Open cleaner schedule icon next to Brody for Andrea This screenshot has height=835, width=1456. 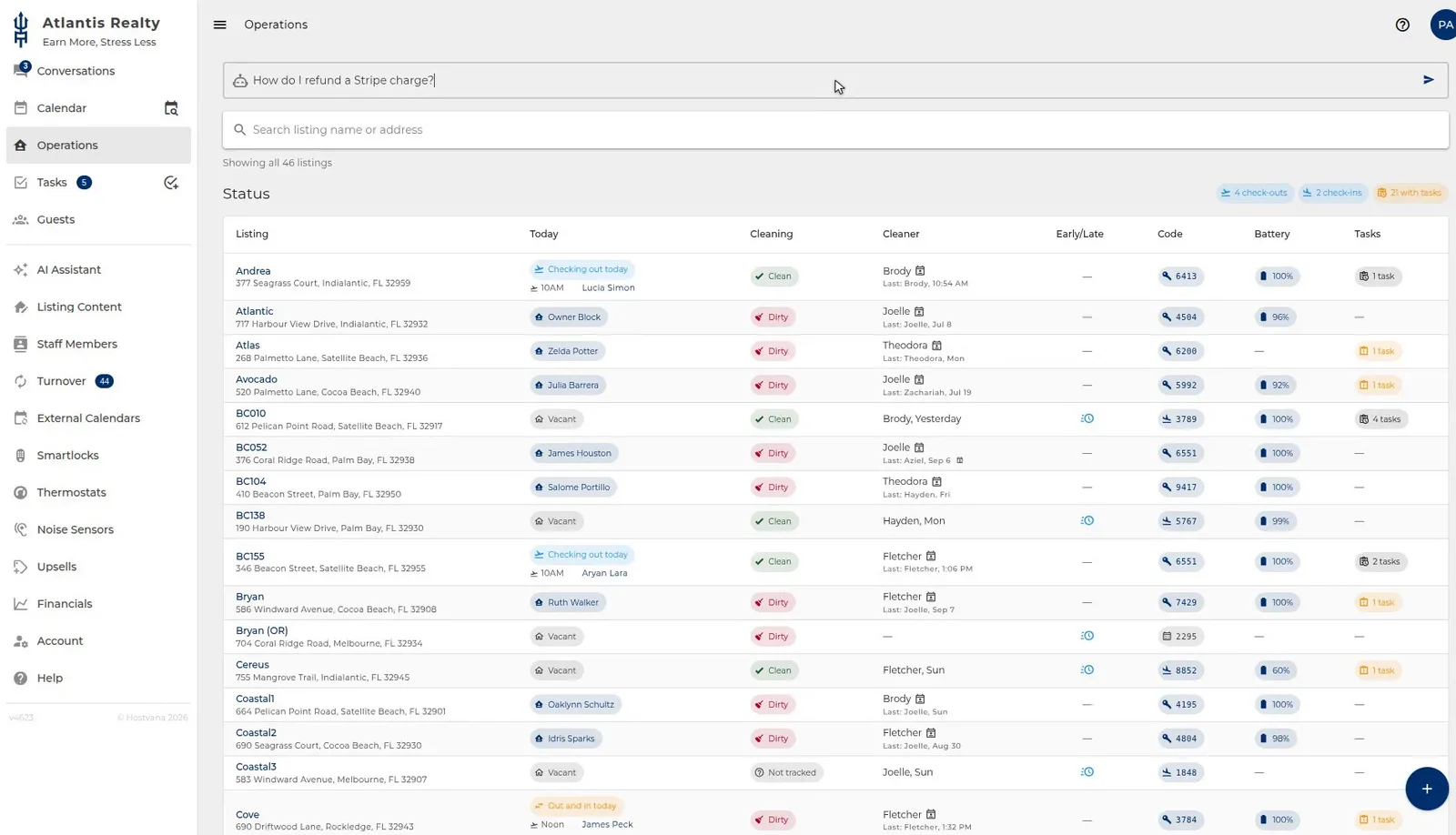920,271
